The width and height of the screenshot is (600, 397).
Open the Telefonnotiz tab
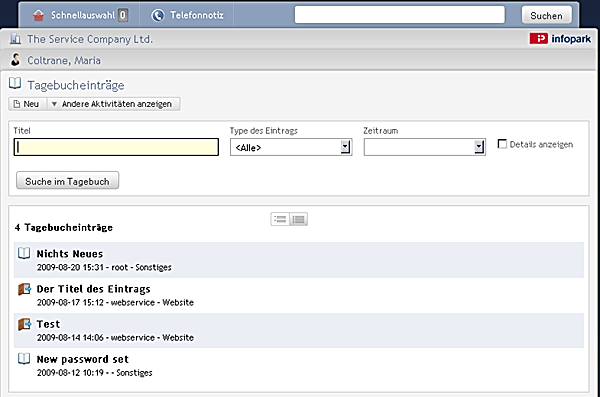click(187, 15)
